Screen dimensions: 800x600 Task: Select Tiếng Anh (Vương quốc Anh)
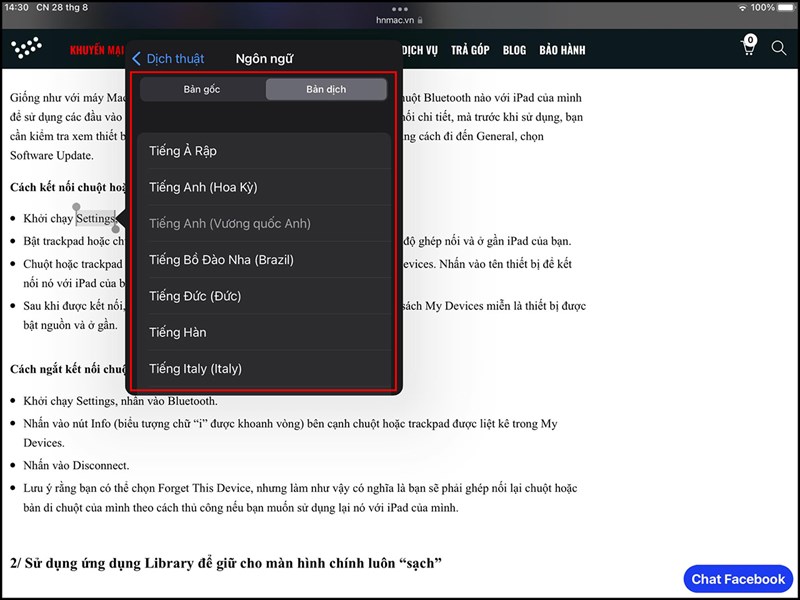(264, 223)
